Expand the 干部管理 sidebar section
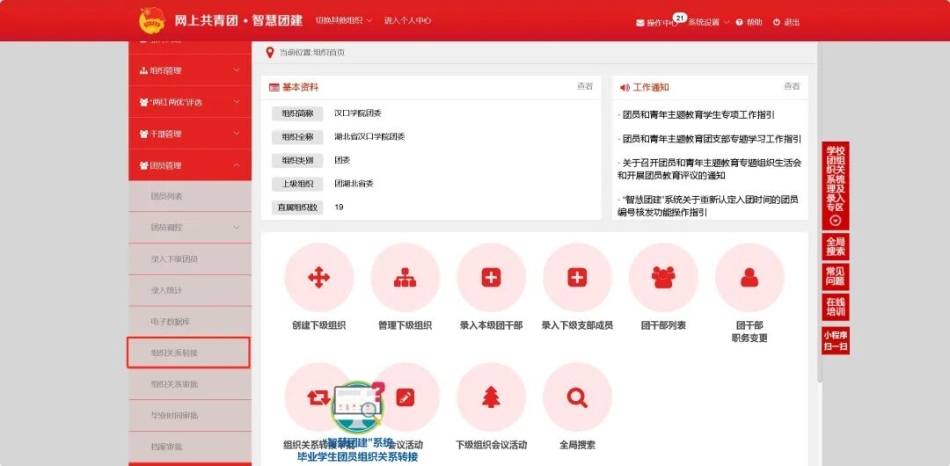 (x=189, y=134)
